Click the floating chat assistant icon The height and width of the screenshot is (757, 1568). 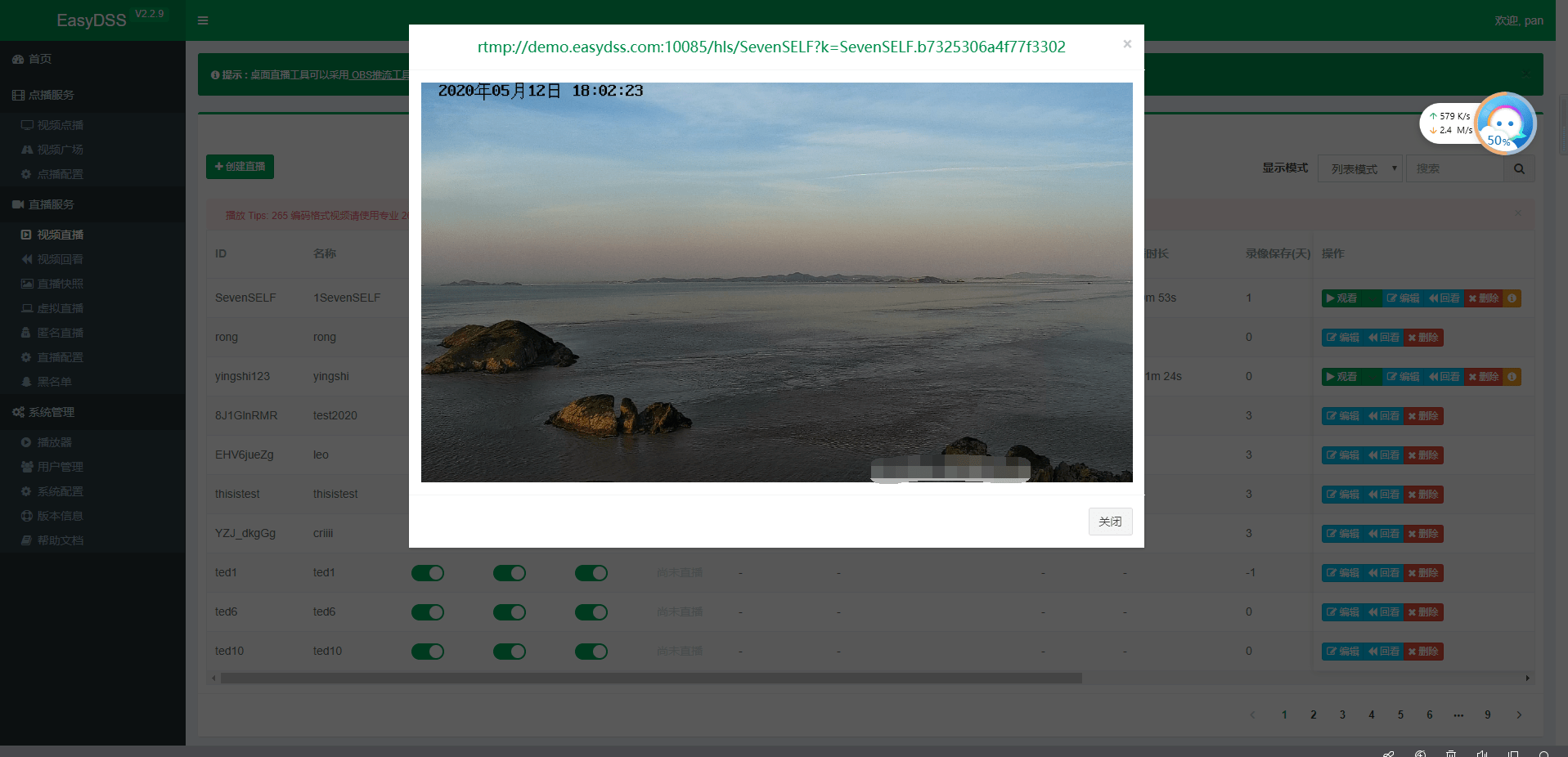(1505, 123)
